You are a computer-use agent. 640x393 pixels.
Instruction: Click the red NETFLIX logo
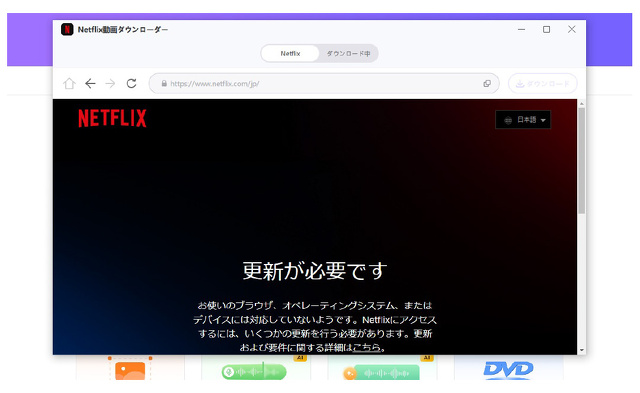click(112, 118)
